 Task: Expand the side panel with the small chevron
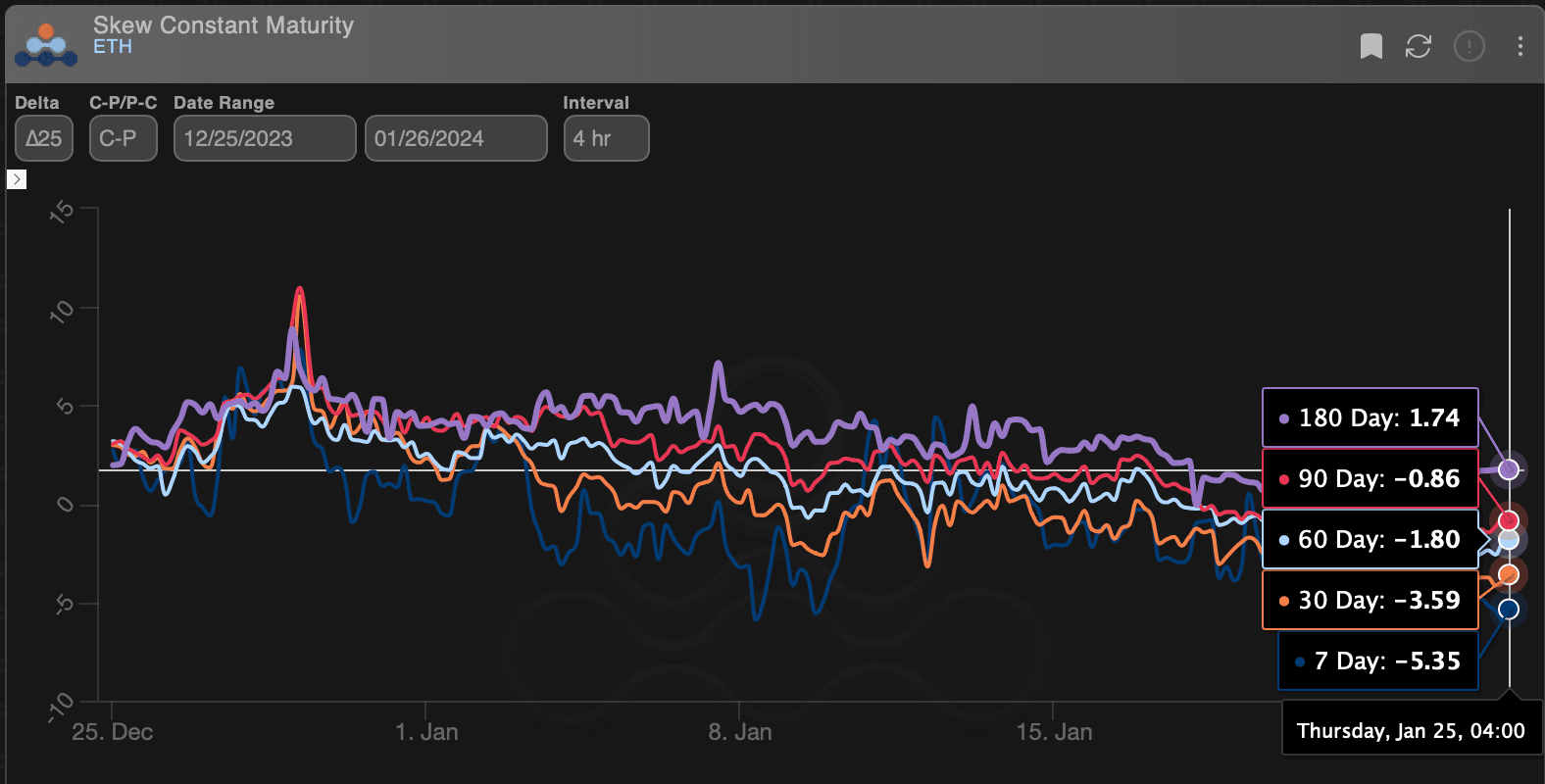[17, 179]
